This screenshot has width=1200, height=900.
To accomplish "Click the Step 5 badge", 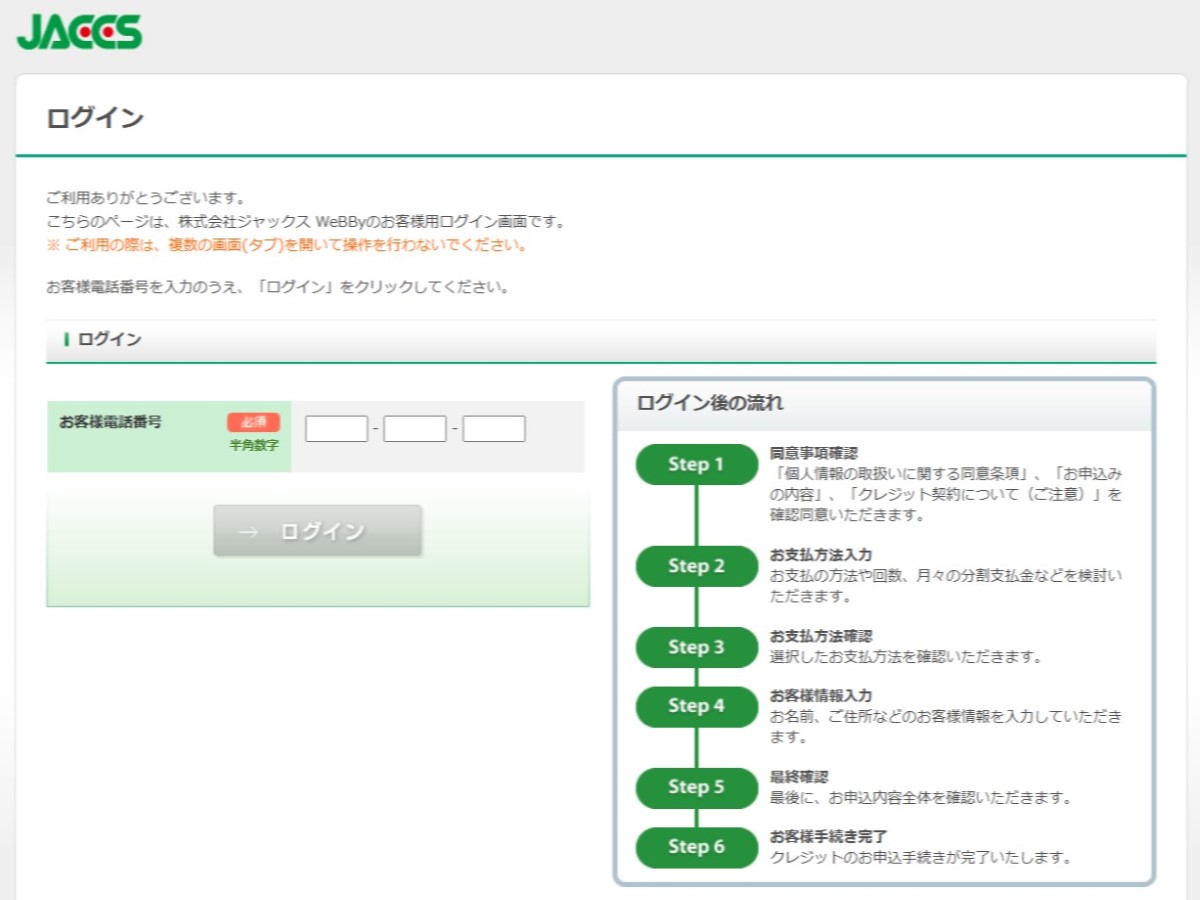I will pyautogui.click(x=696, y=787).
